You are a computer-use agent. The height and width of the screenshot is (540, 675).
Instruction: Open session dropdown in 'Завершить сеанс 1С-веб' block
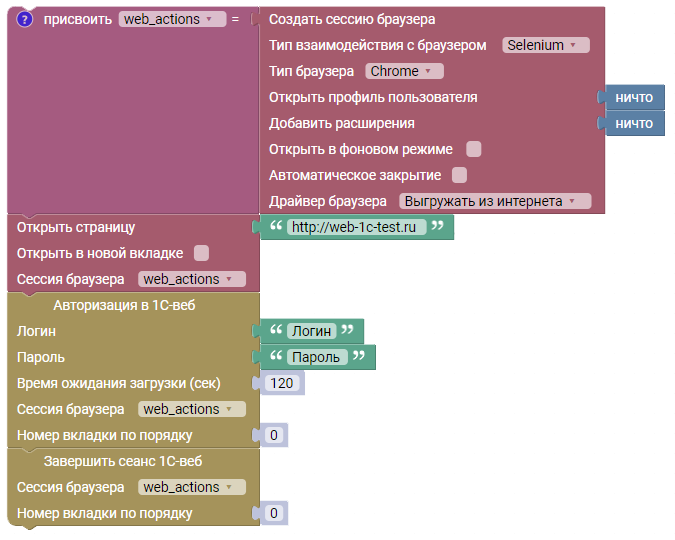(191, 487)
